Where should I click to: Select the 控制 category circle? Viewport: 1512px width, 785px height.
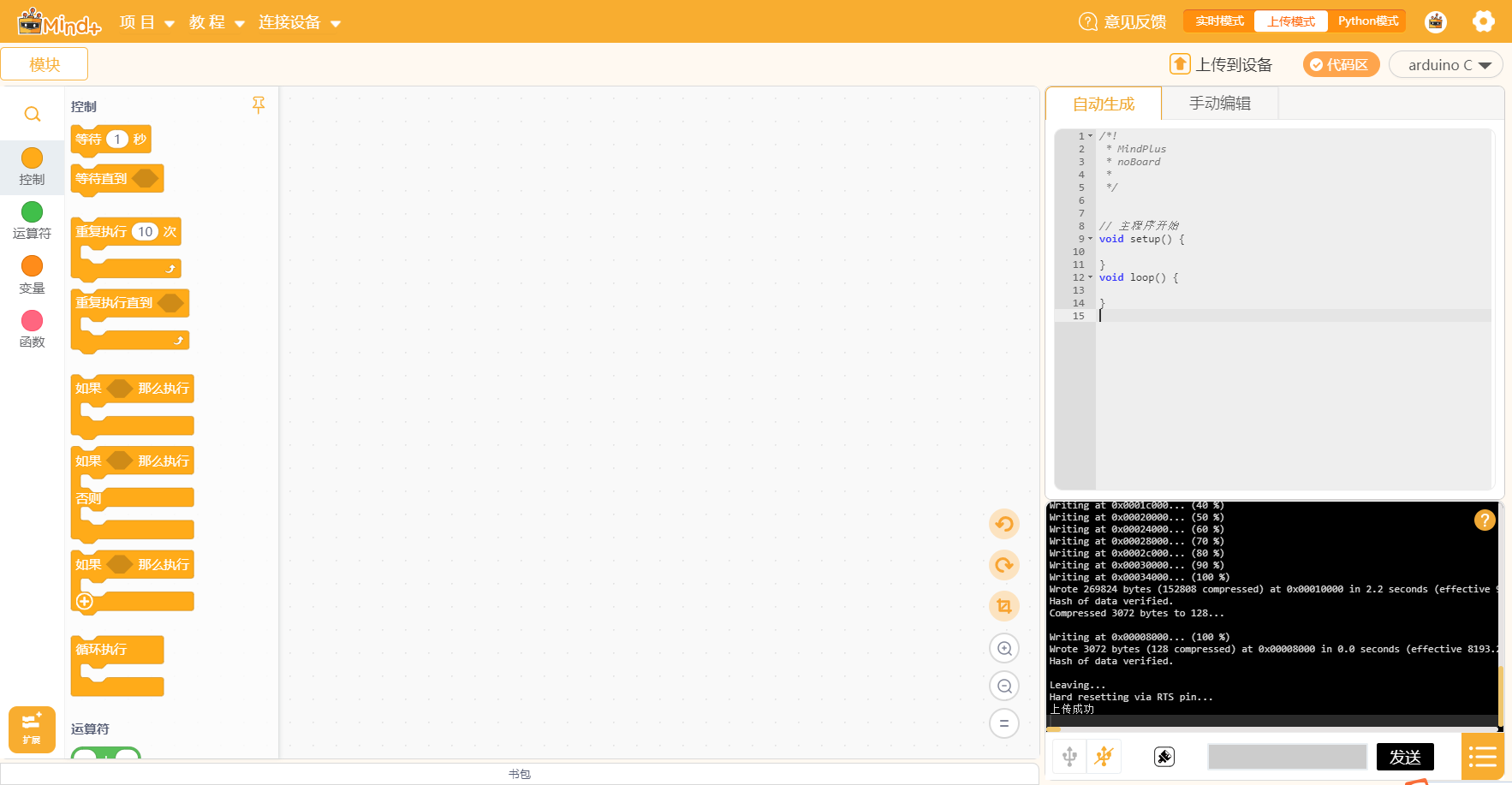32,158
